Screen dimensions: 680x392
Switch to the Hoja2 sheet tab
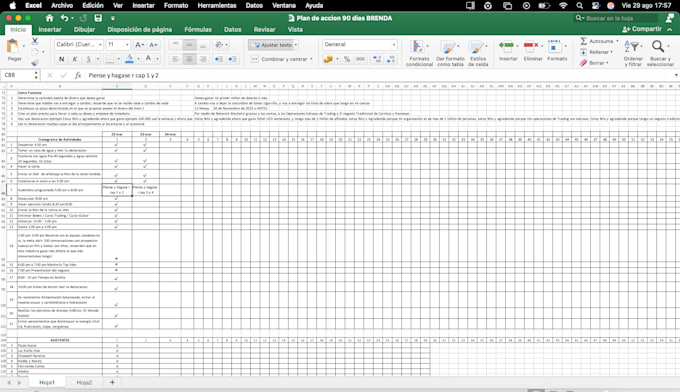click(84, 382)
